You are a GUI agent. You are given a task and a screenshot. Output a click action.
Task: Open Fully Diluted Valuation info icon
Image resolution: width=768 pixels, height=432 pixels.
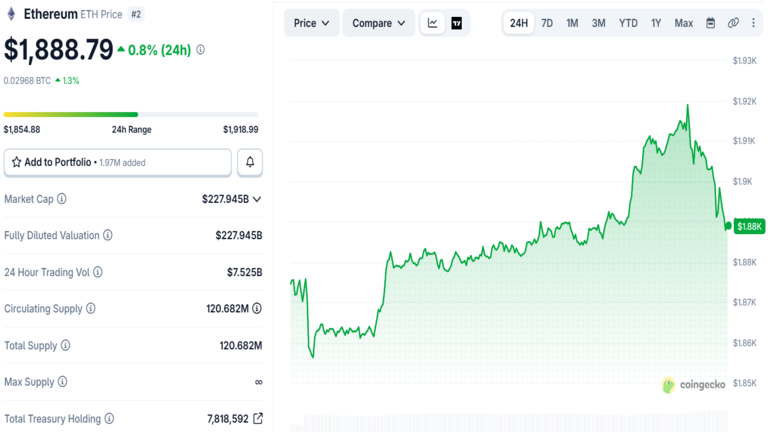(108, 235)
